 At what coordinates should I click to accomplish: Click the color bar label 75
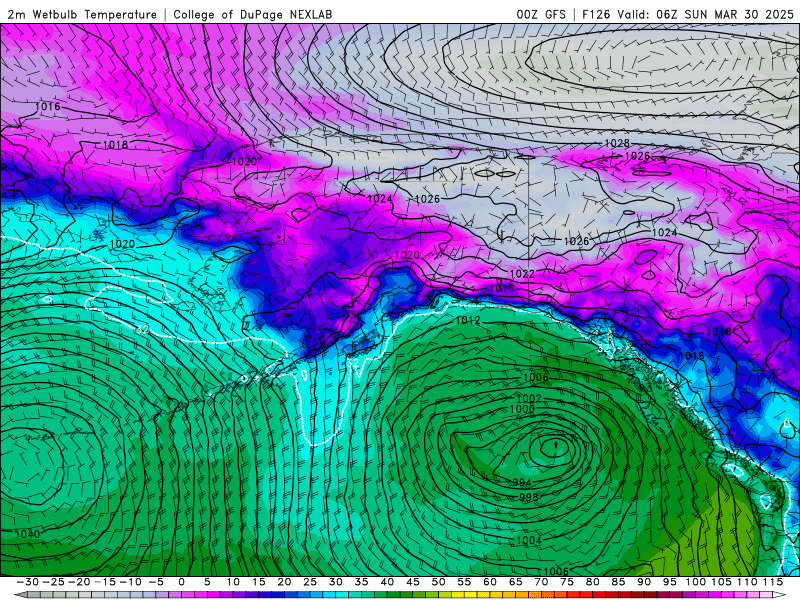(x=567, y=582)
